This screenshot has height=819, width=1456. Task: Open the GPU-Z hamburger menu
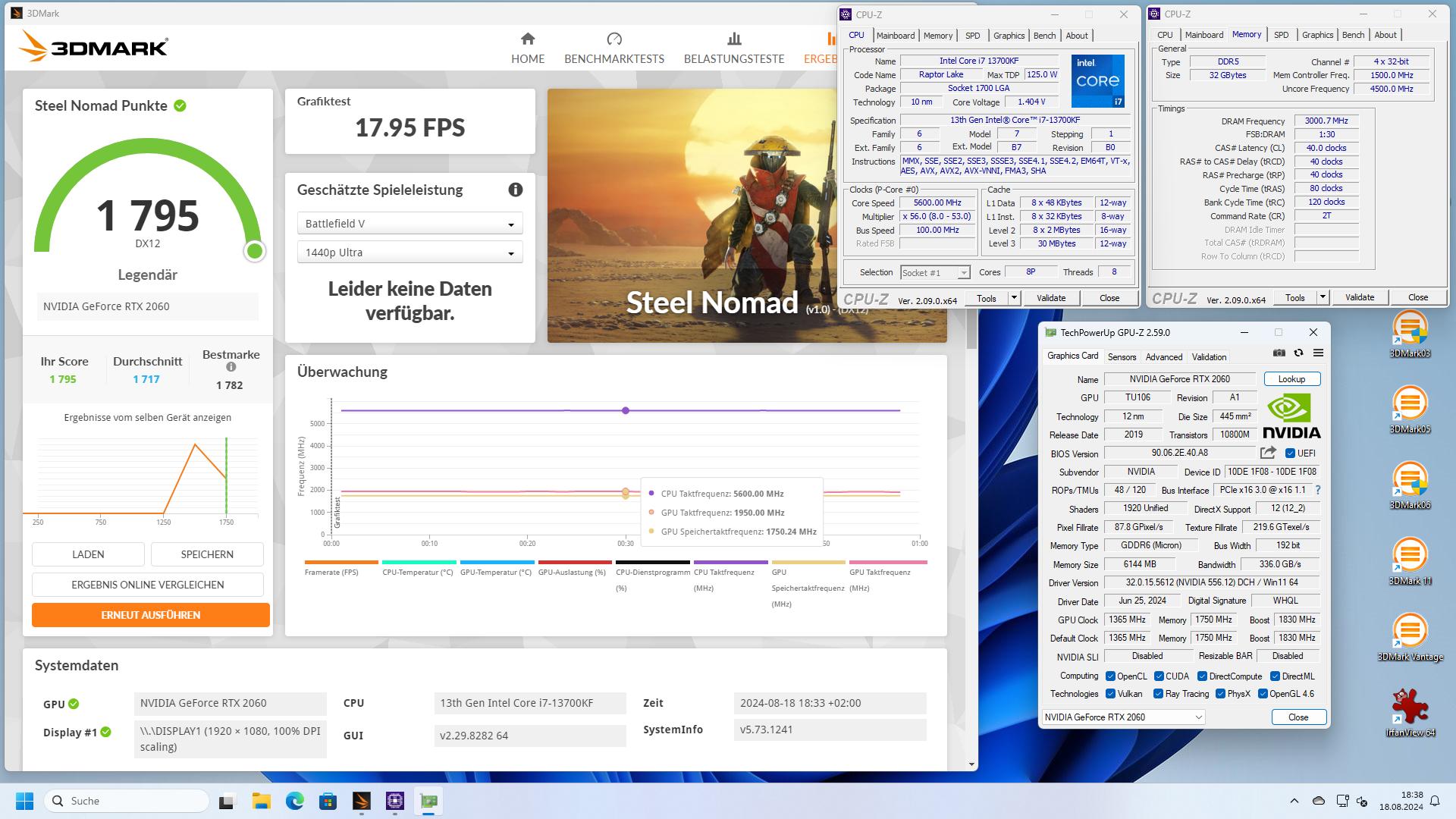1318,353
